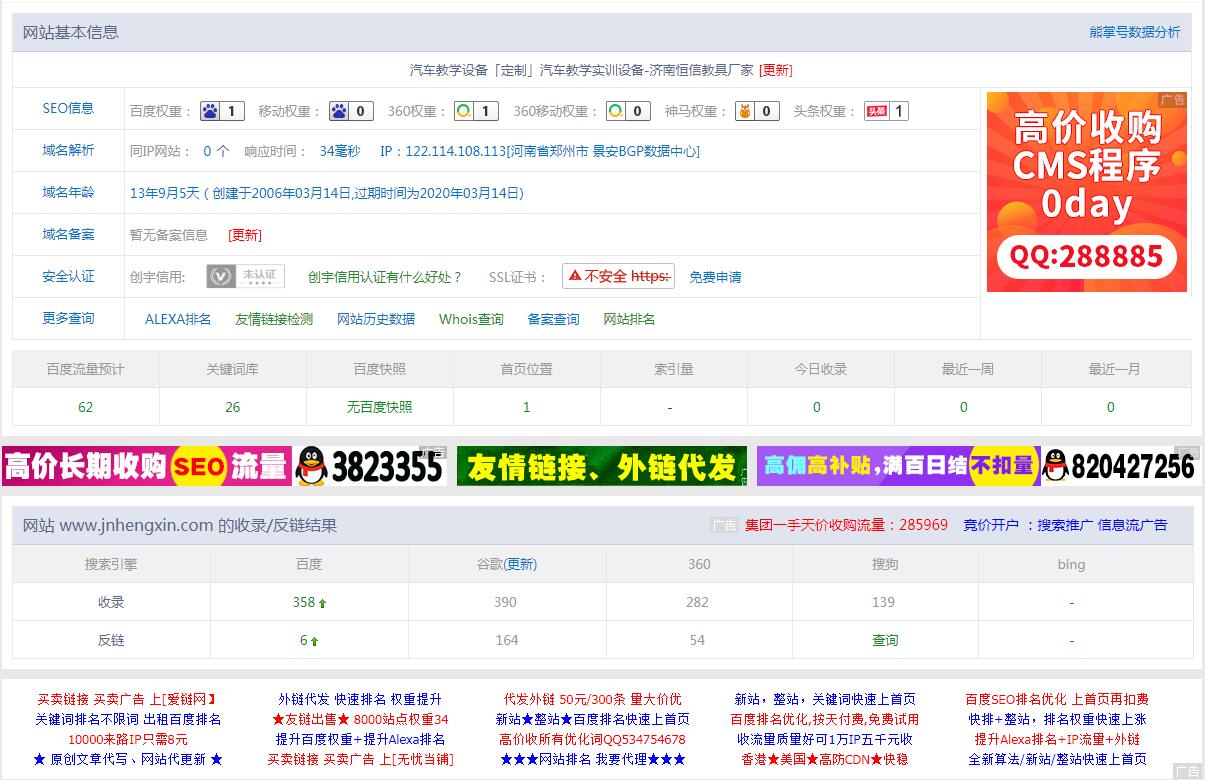Open the 高佣高补贴 banner ad
The image size is (1205, 780).
click(x=978, y=466)
